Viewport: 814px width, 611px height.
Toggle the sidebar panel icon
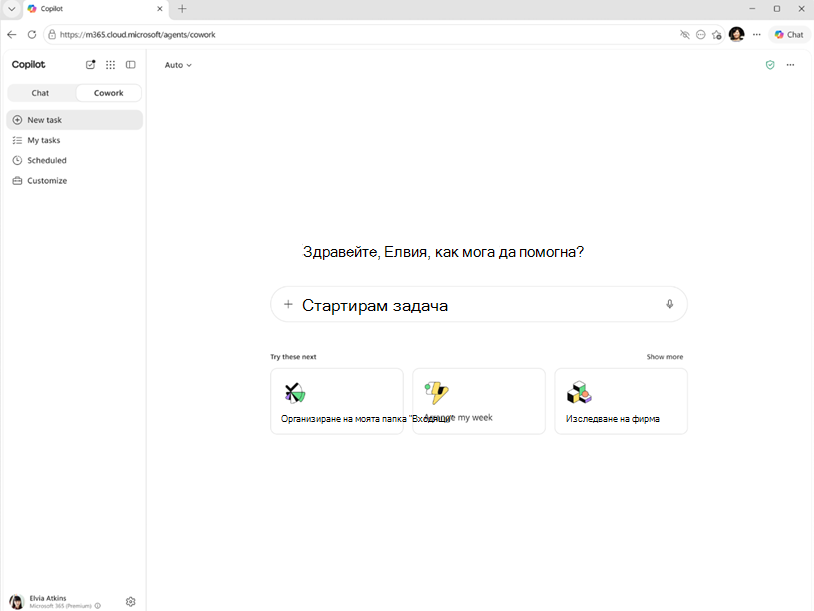[131, 64]
